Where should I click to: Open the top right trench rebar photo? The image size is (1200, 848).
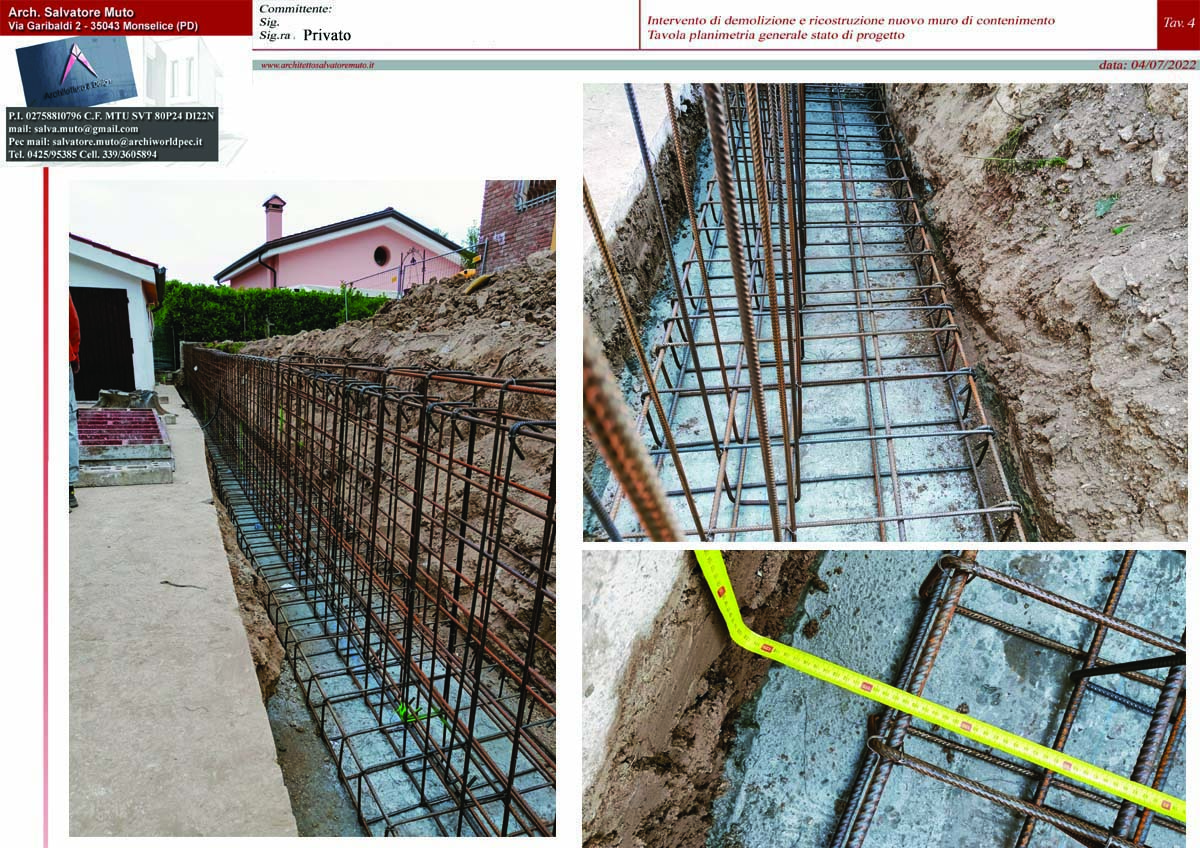point(885,312)
